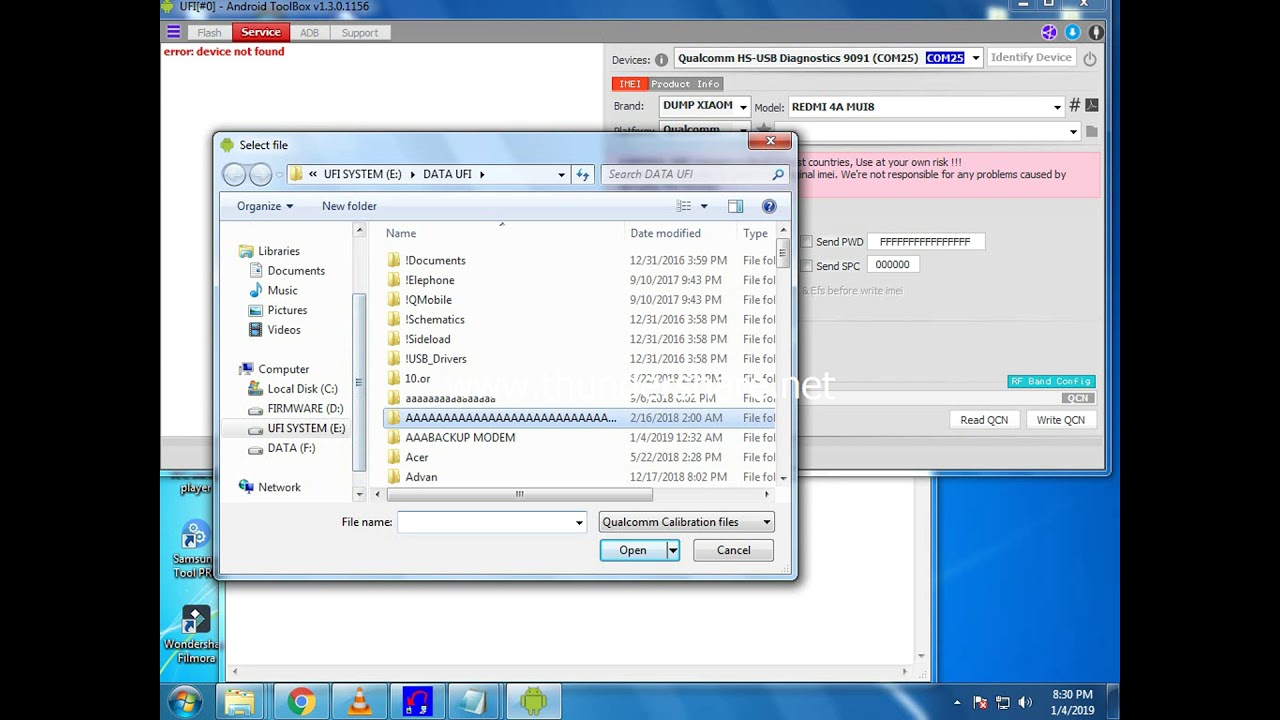The height and width of the screenshot is (720, 1280).
Task: Open the PDF icon next to Model
Action: [1092, 105]
